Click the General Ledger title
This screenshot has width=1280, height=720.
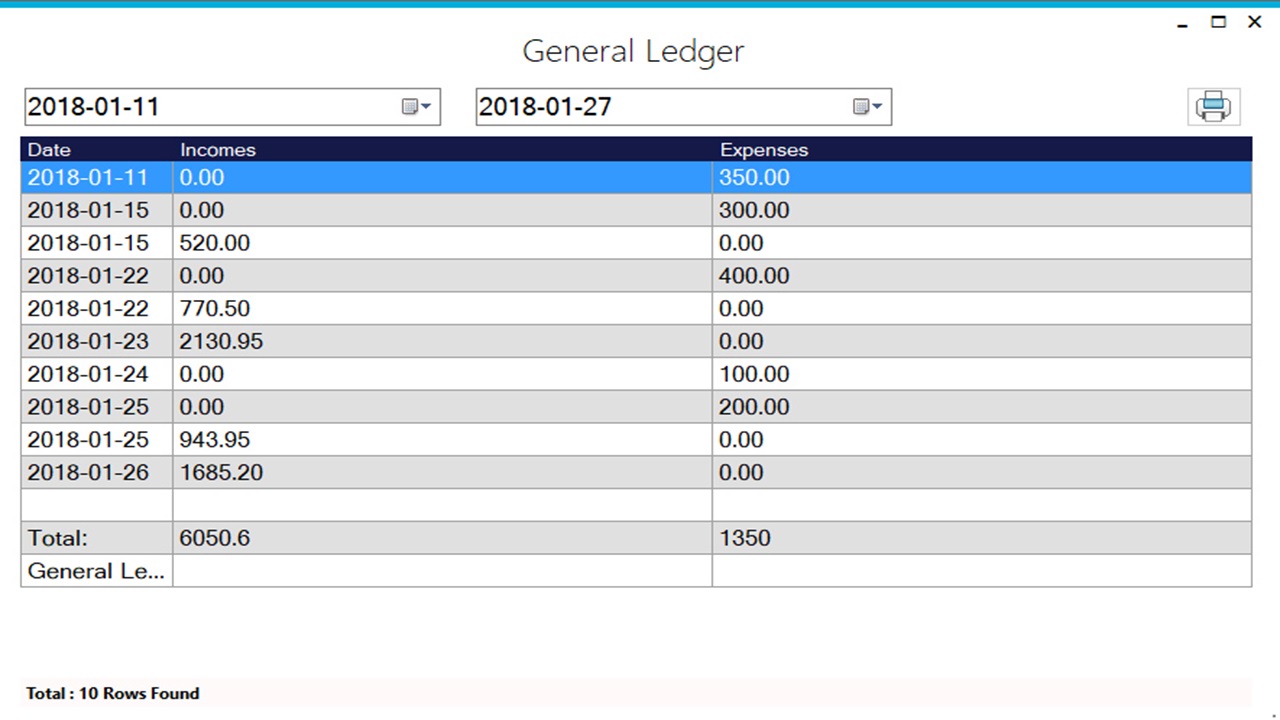pos(632,51)
